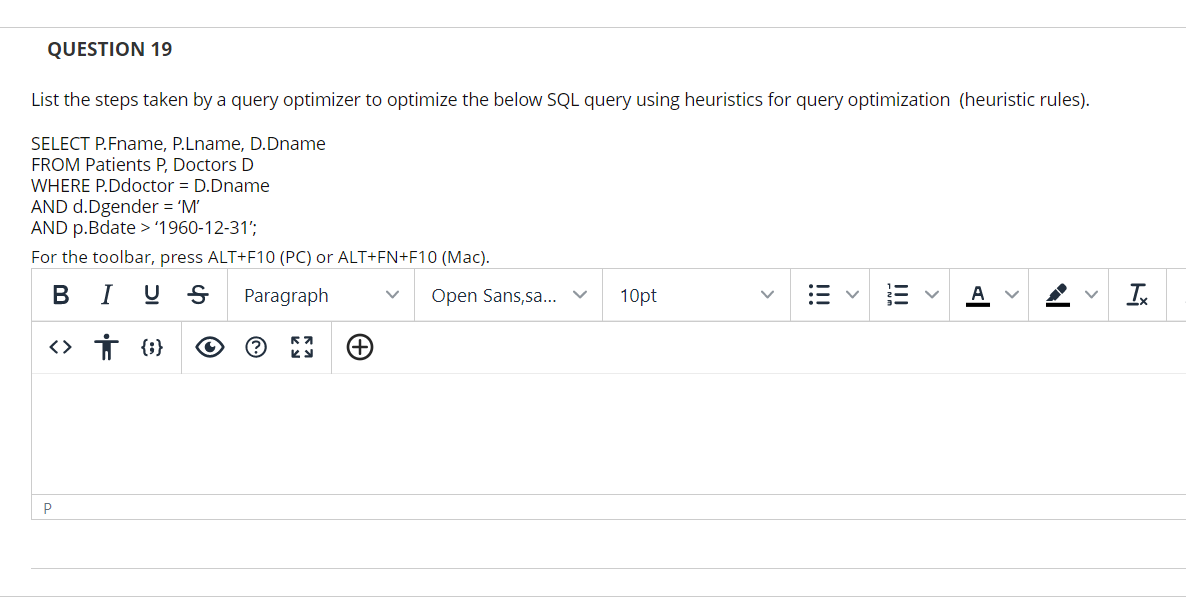Insert a code sample
The image size is (1186, 597).
point(152,347)
